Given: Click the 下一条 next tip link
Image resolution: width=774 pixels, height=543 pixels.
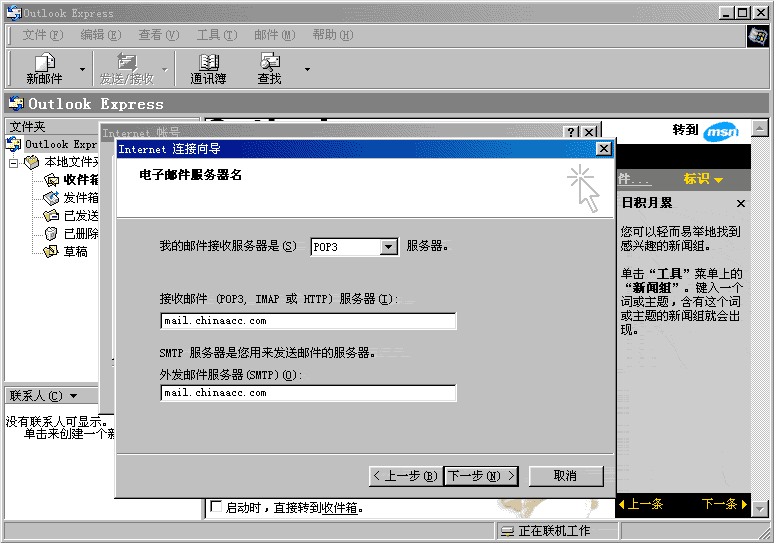Looking at the screenshot, I should click(724, 504).
